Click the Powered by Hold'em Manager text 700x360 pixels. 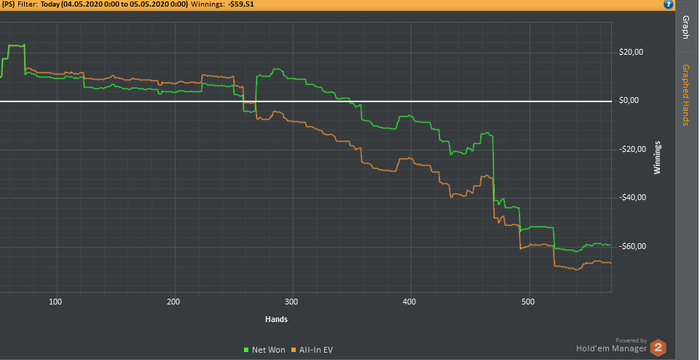[x=612, y=345]
